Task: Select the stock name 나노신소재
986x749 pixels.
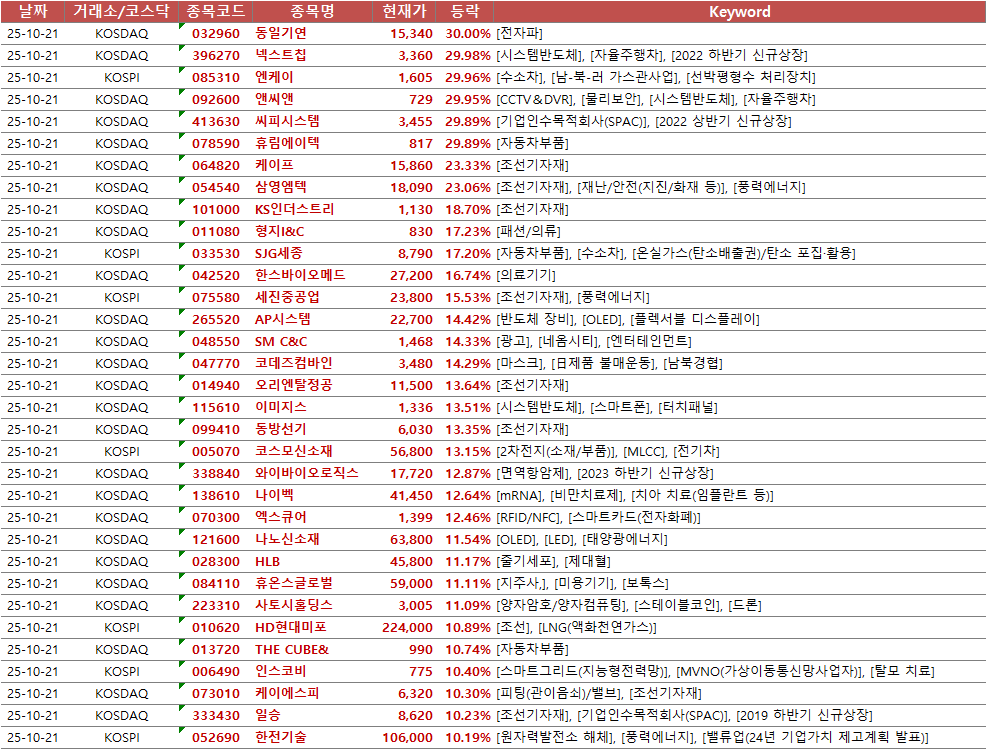Action: click(x=287, y=540)
